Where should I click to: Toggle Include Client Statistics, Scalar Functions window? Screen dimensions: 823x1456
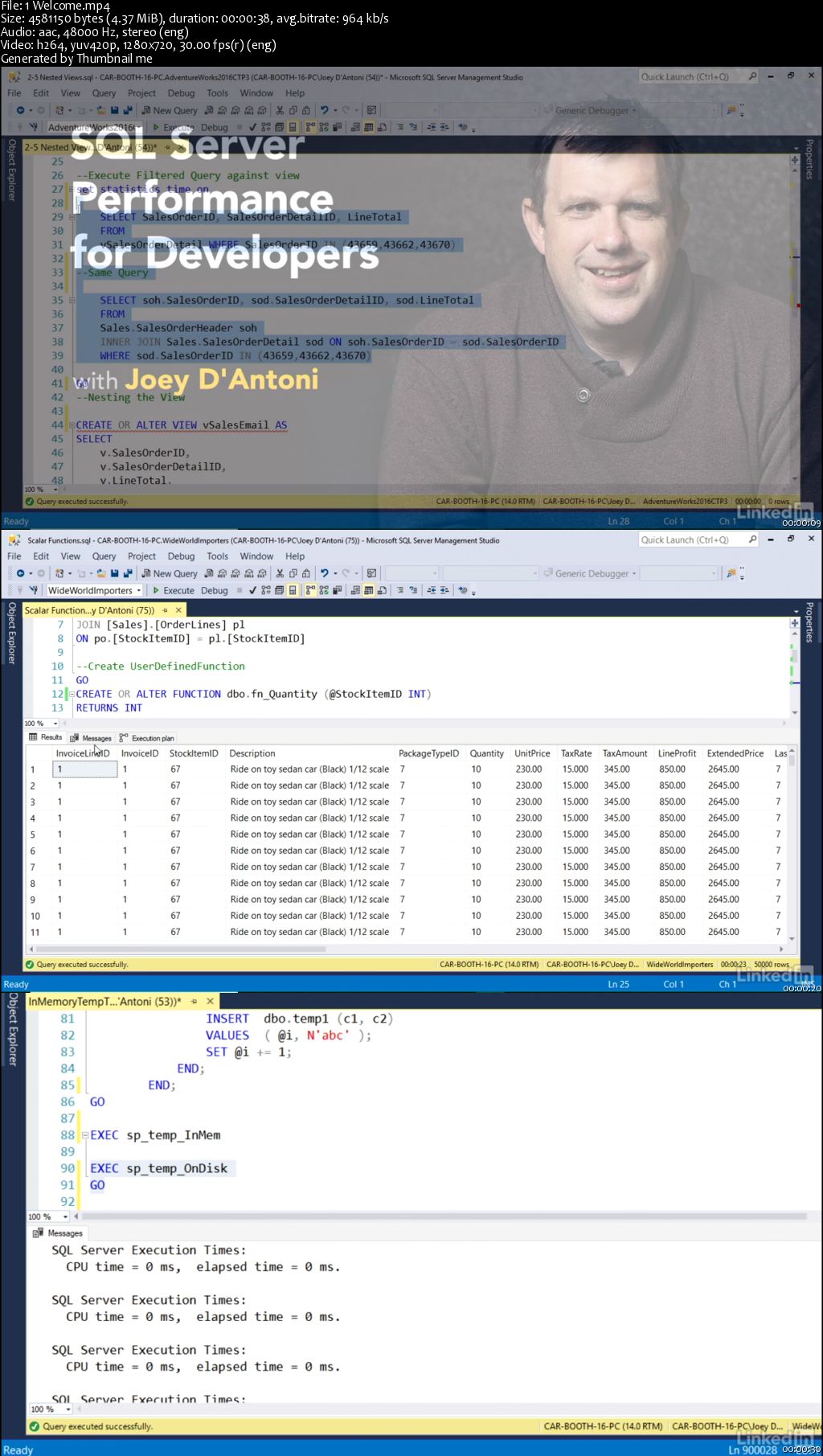pyautogui.click(x=337, y=590)
